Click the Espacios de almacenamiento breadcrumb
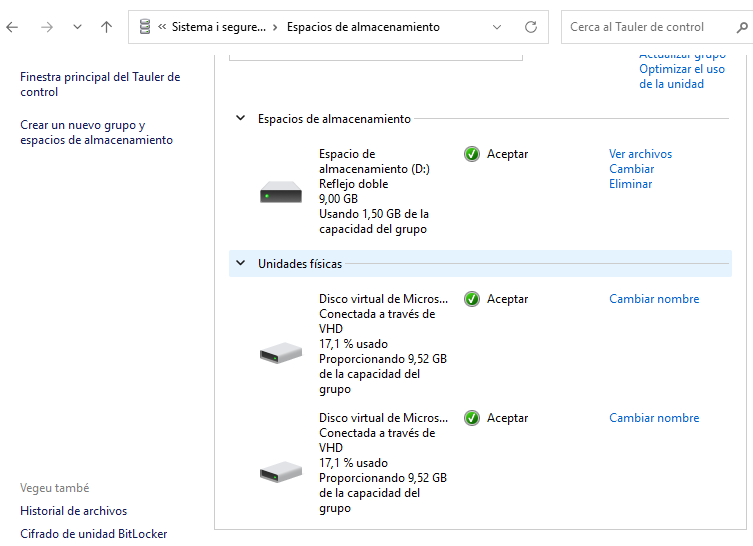 tap(363, 27)
